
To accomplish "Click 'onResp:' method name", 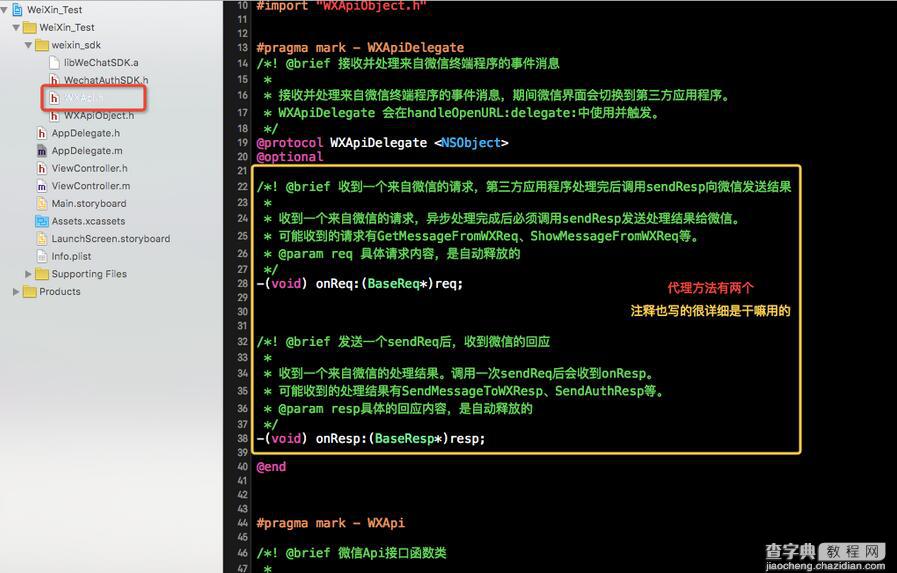I will [x=343, y=439].
